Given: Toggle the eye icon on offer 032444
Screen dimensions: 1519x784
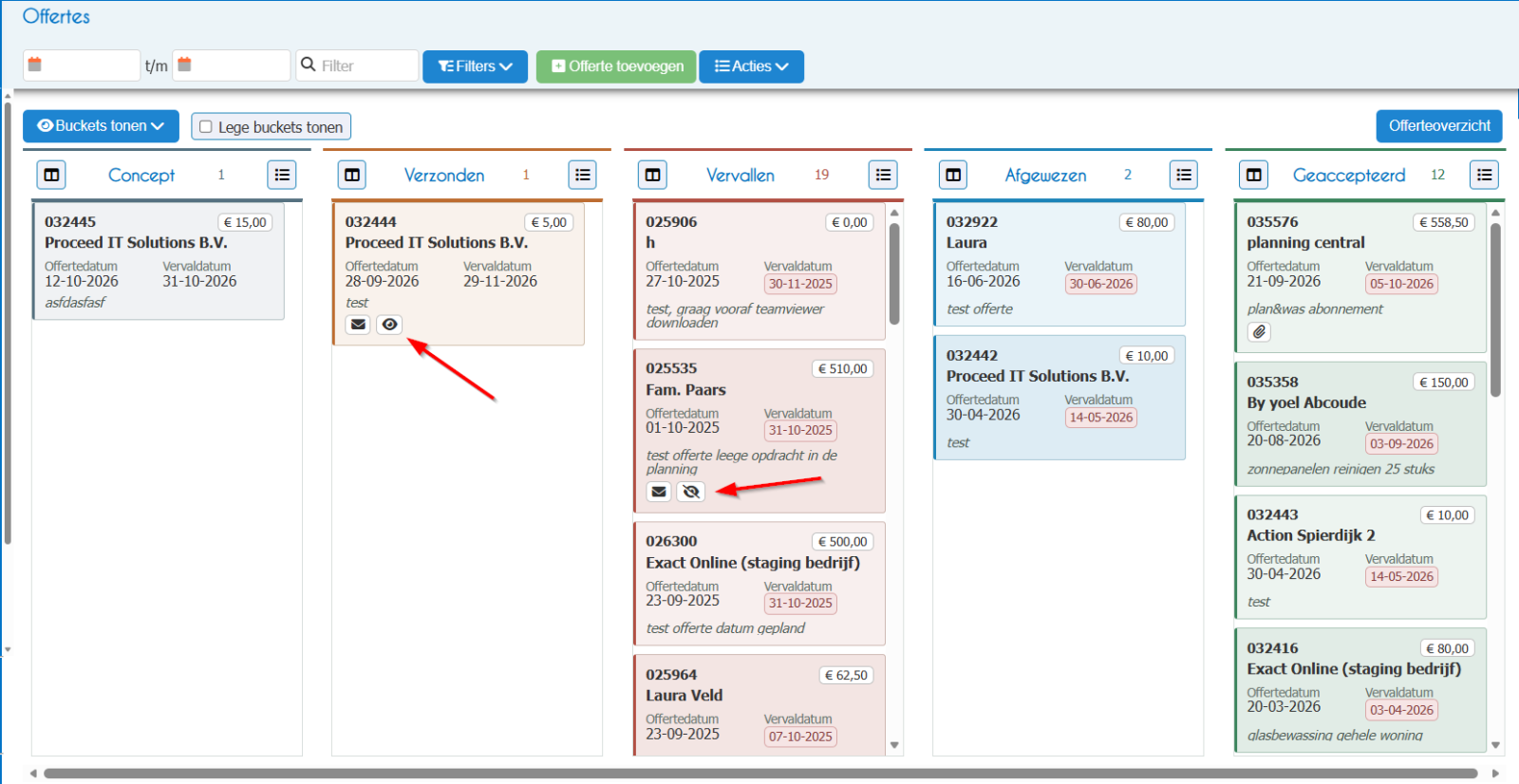Looking at the screenshot, I should tap(389, 325).
